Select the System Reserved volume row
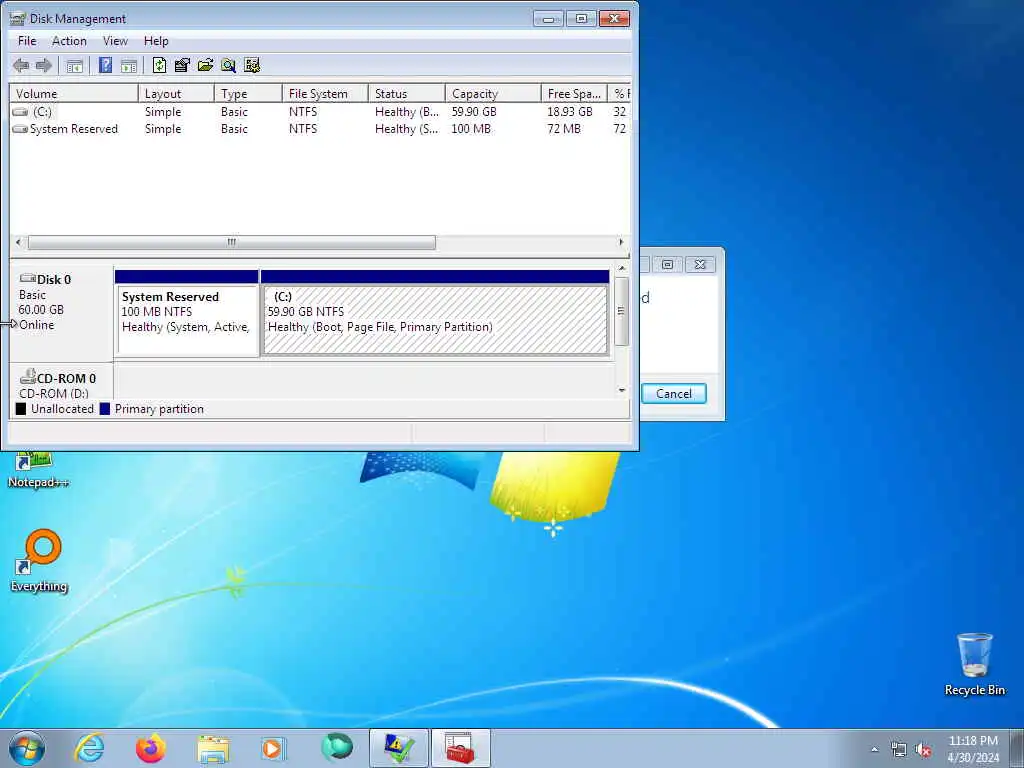Image resolution: width=1024 pixels, height=768 pixels. 320,129
